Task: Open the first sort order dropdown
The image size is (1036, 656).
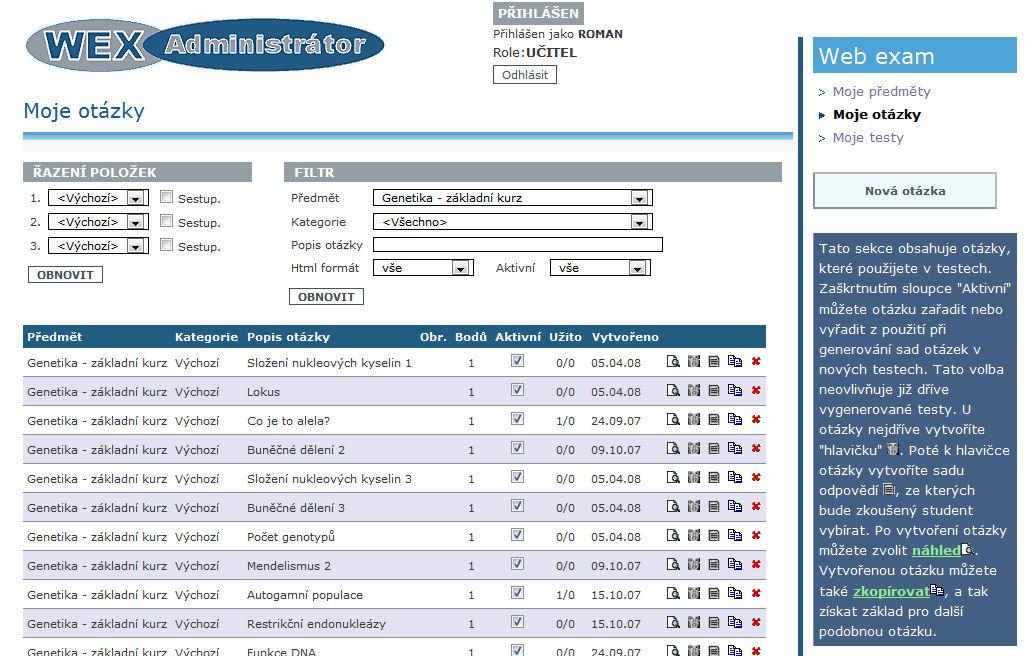Action: pyautogui.click(x=98, y=198)
